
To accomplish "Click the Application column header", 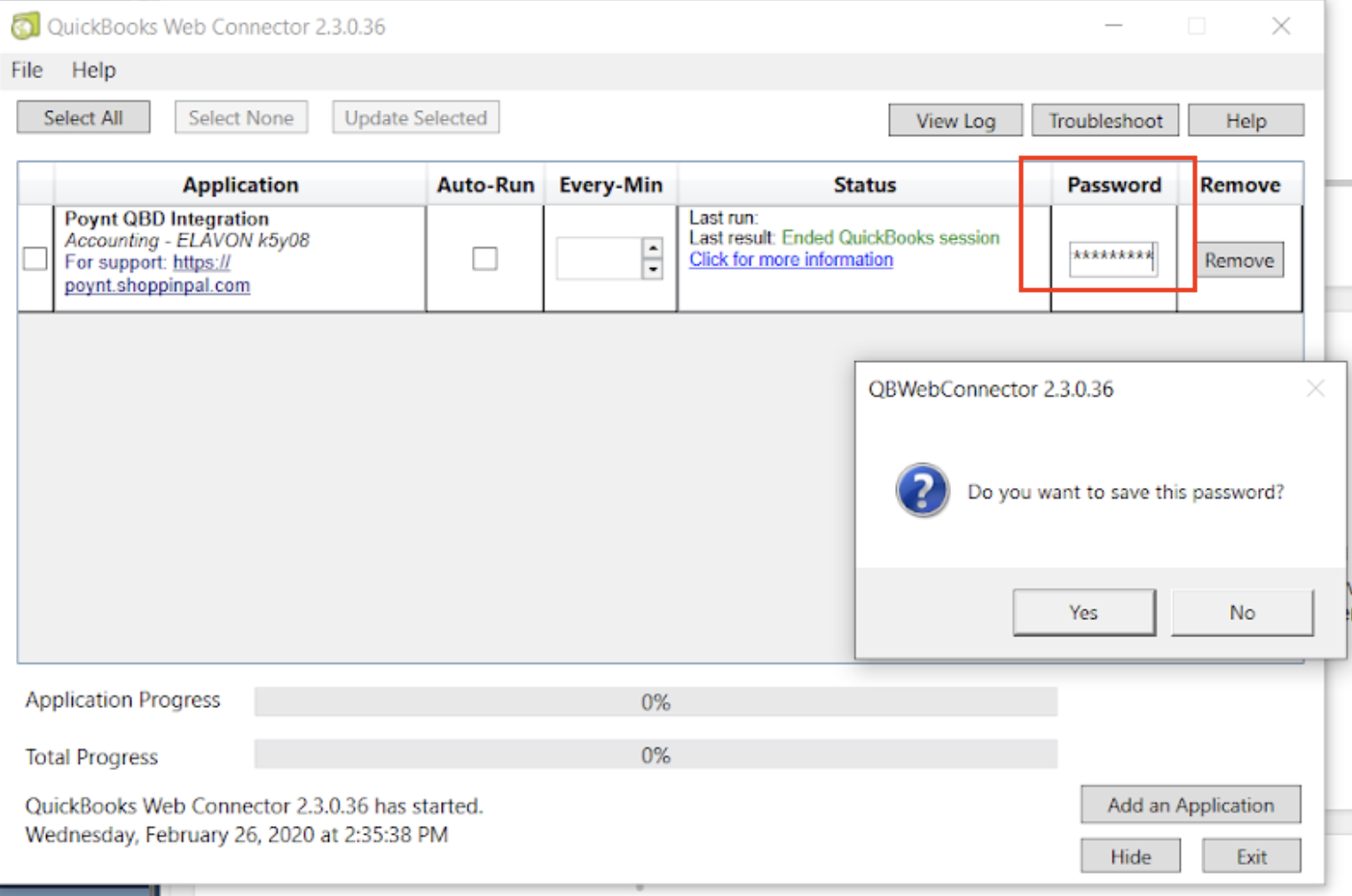I will (240, 185).
